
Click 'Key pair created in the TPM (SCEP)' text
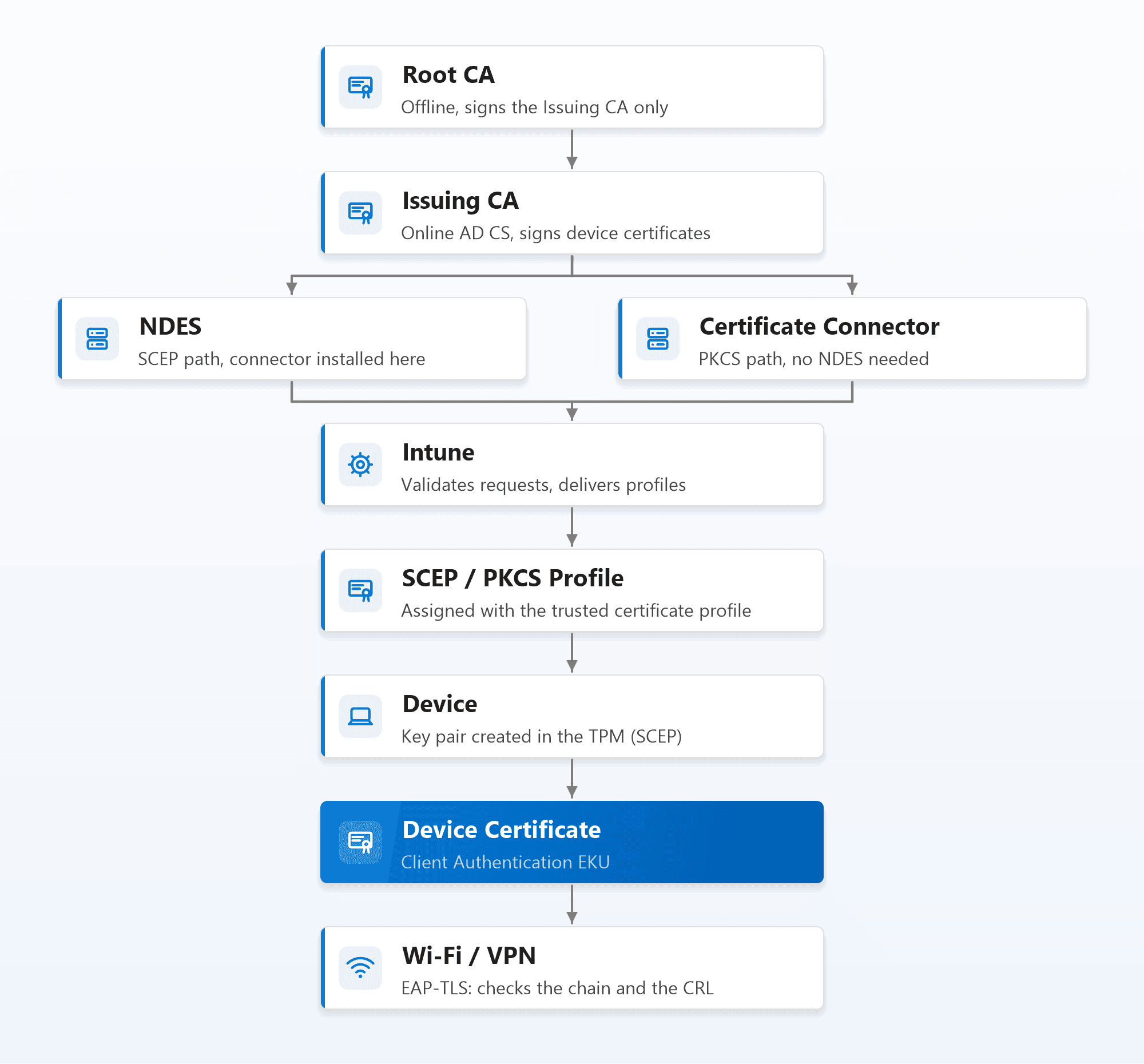pos(542,737)
